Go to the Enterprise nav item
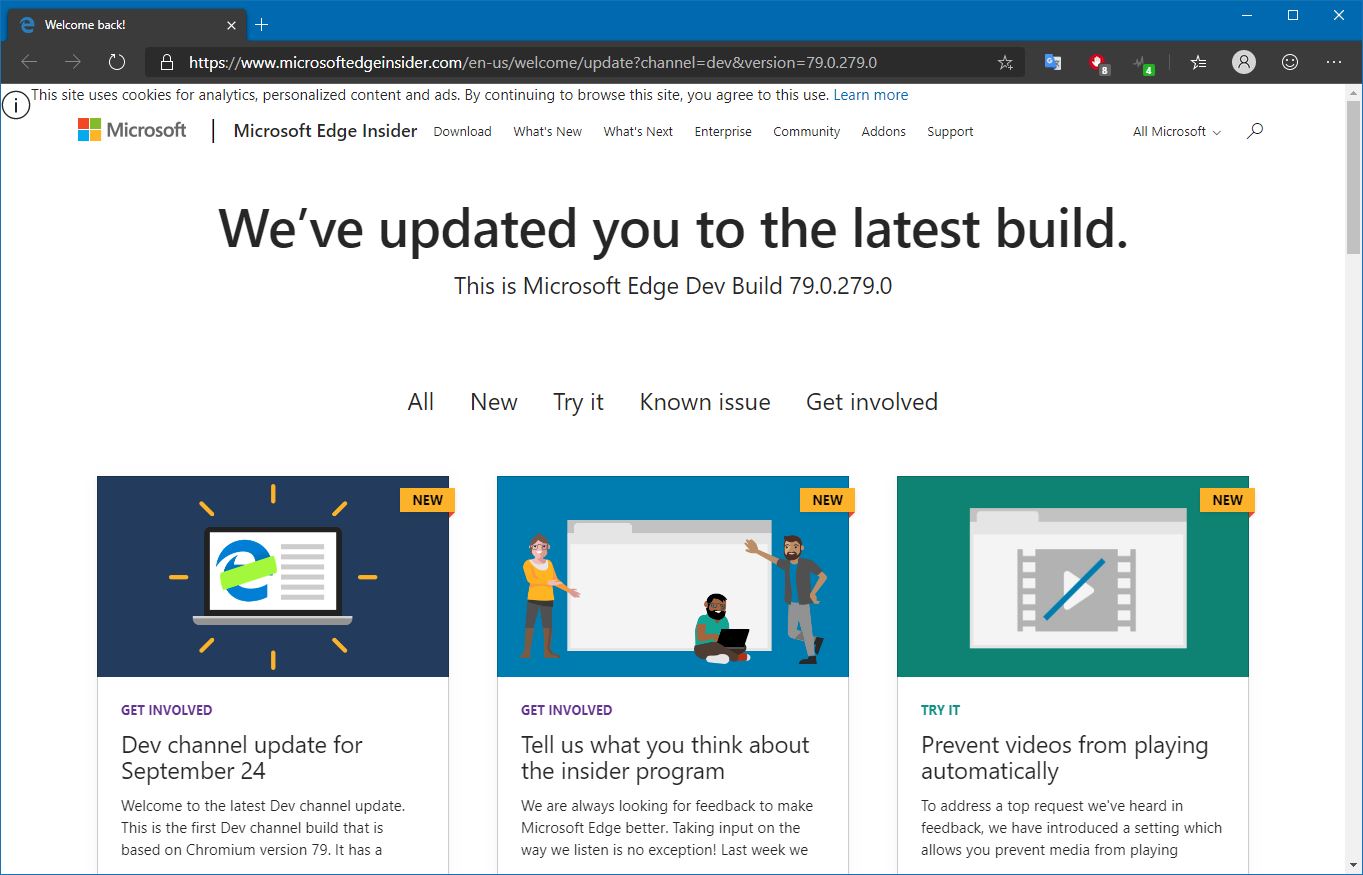Screen dimensions: 1363x875 coord(723,131)
